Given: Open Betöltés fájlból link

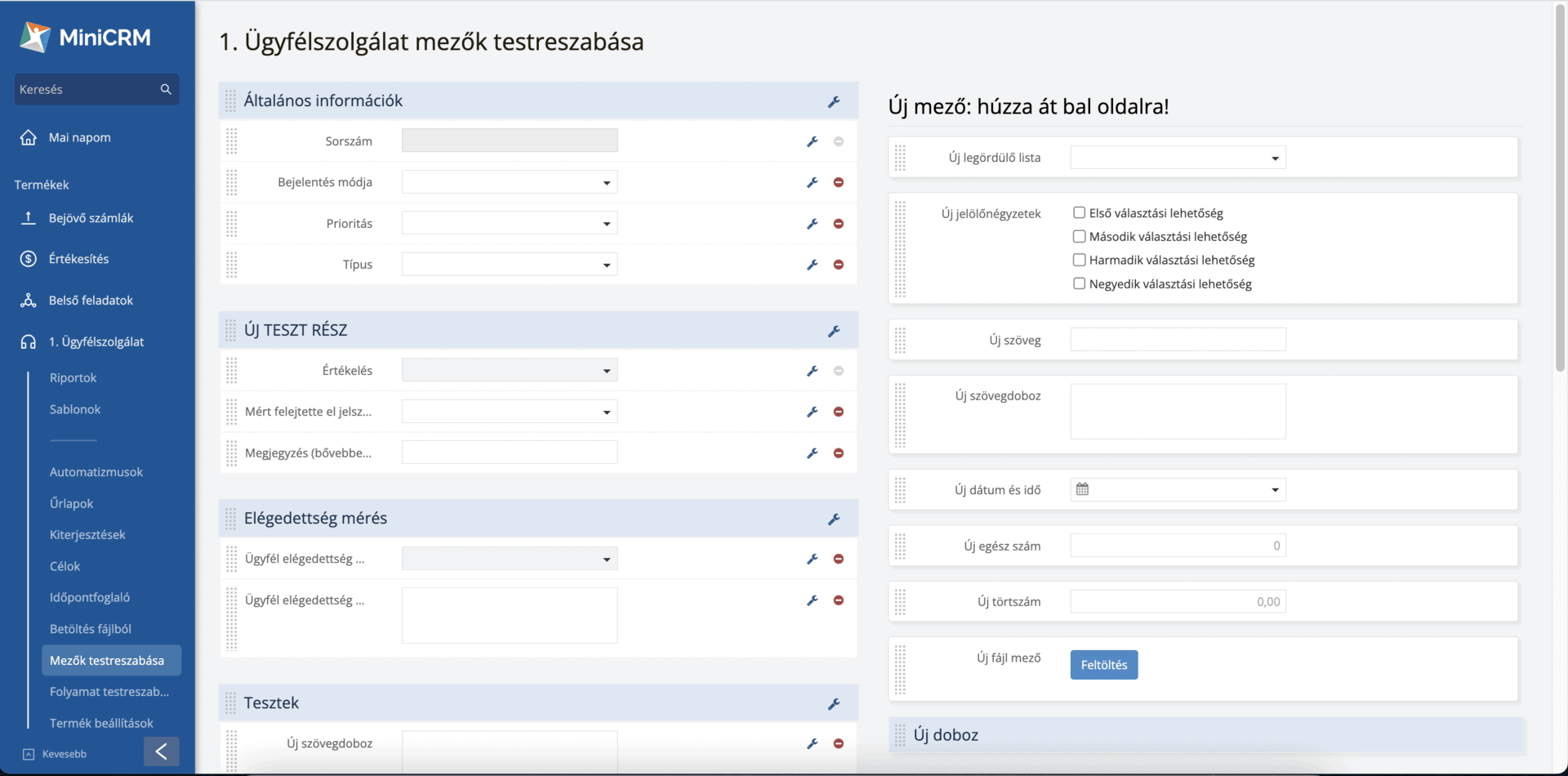Looking at the screenshot, I should point(91,629).
